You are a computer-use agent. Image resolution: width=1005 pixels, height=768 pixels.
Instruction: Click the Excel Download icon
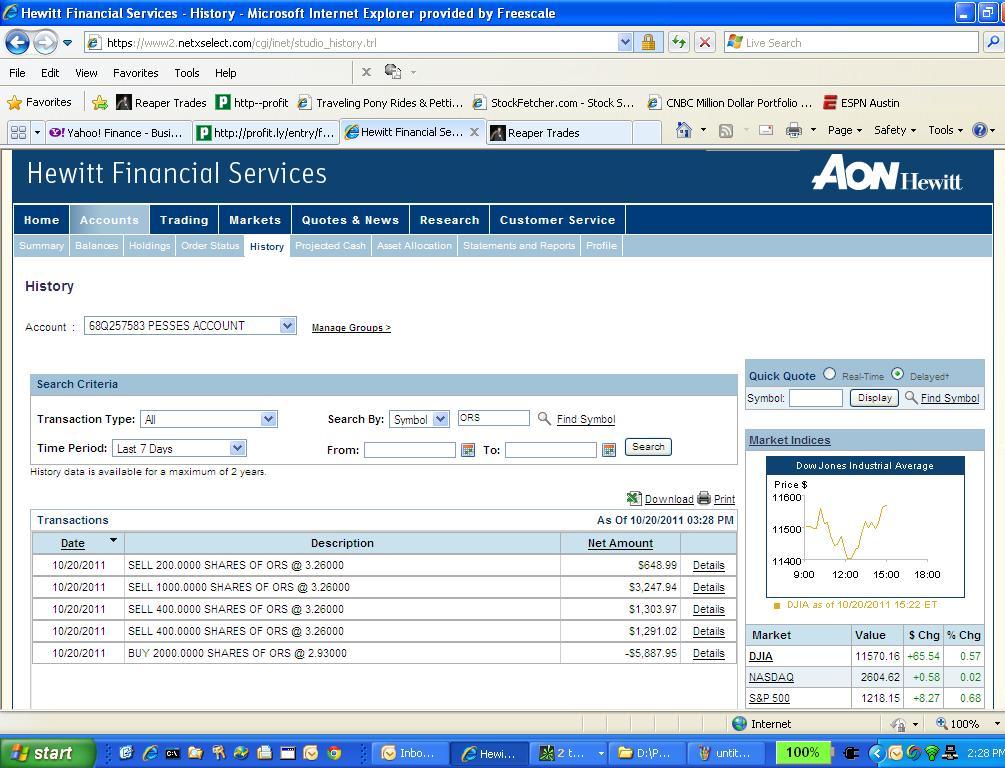[x=634, y=498]
